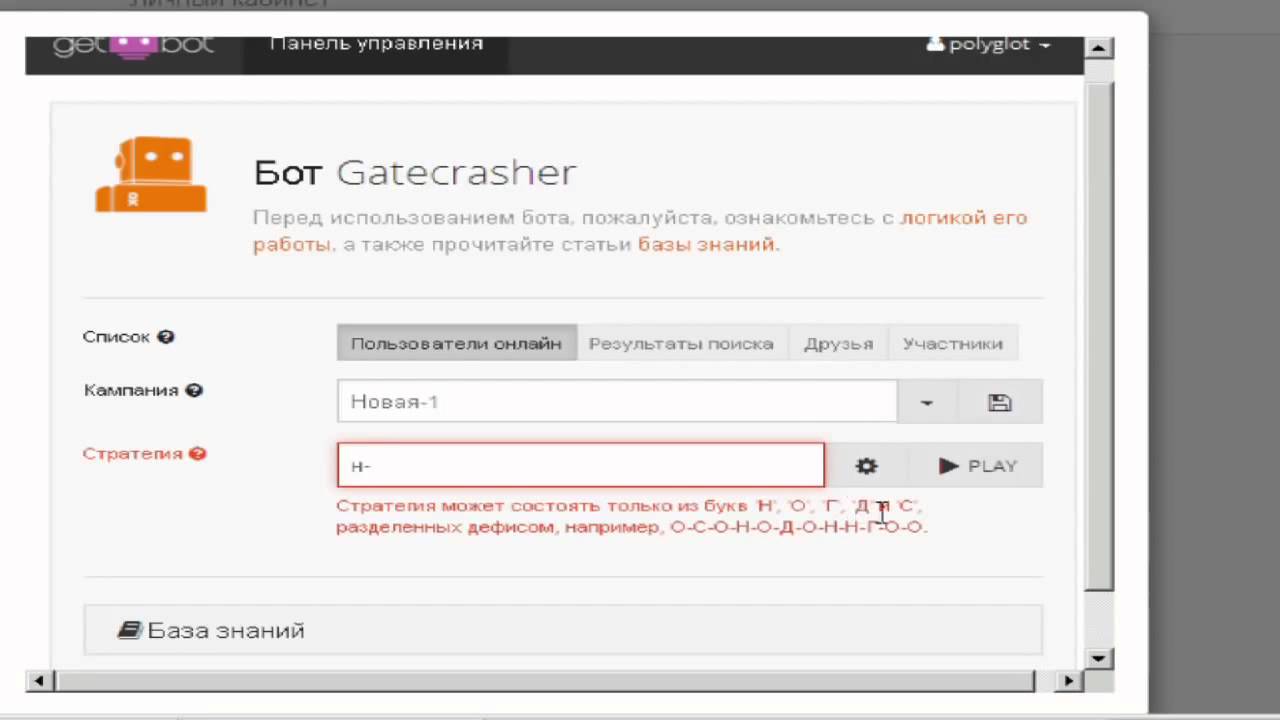Viewport: 1280px width, 720px height.
Task: Open the Панель управления tab
Action: point(377,45)
